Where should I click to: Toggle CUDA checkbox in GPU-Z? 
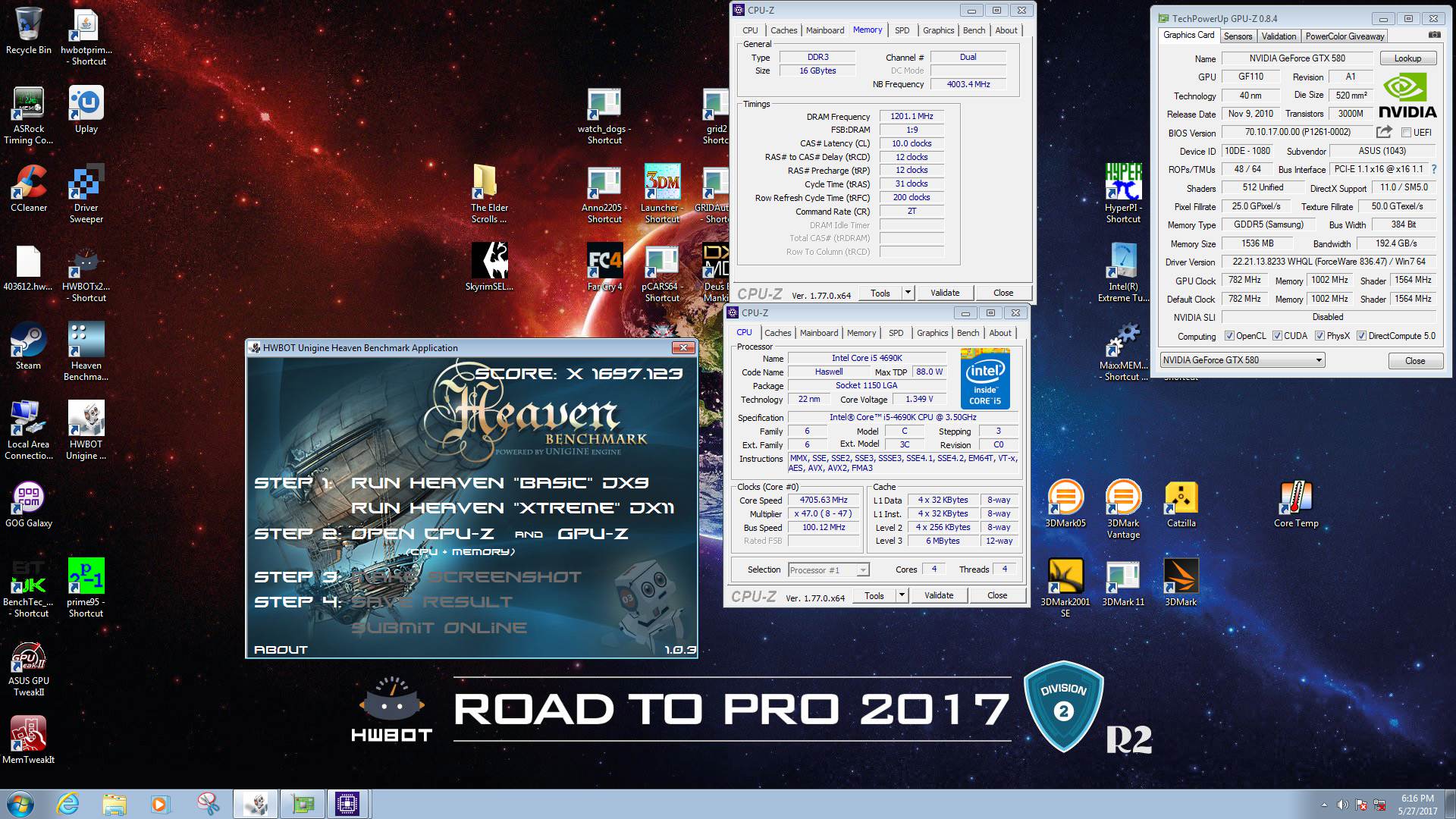point(1277,336)
